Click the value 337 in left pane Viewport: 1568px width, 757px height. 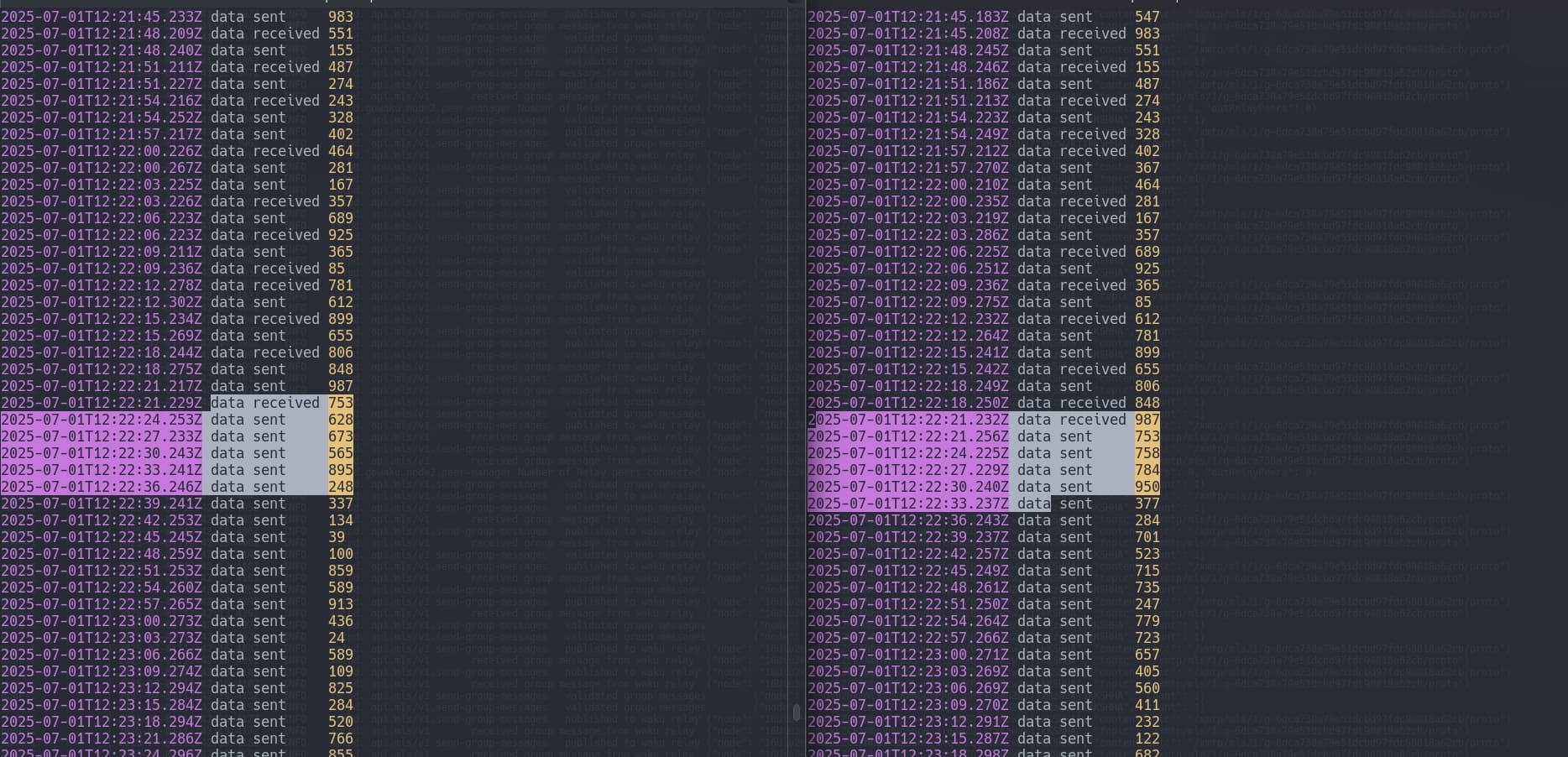point(340,504)
